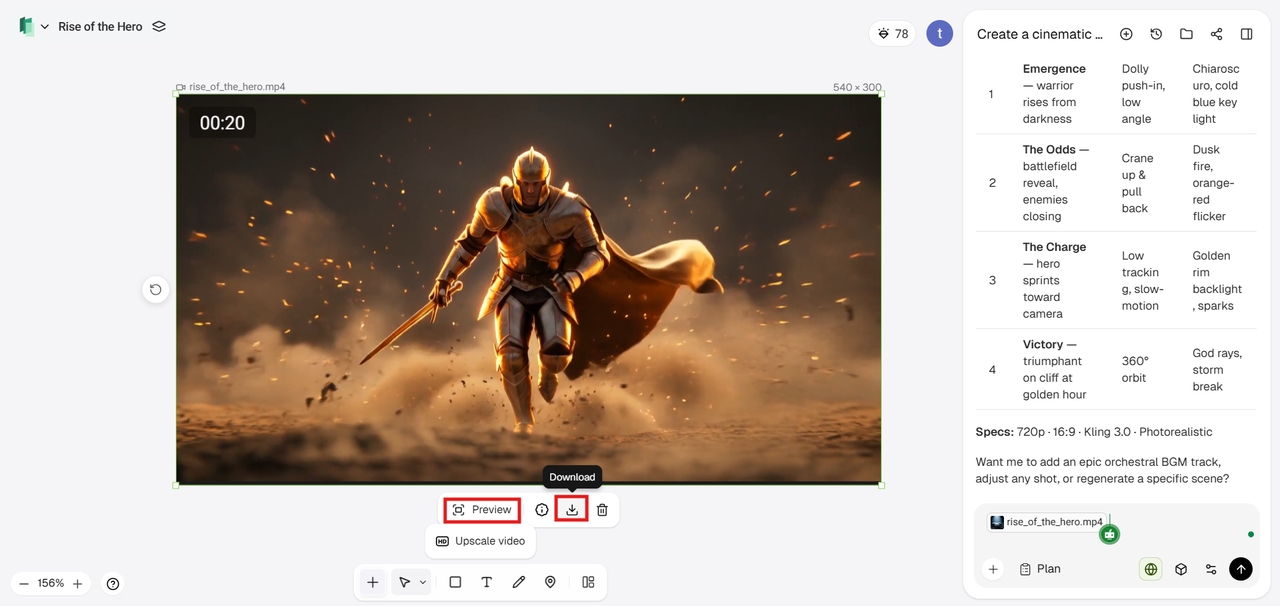
Task: Click the rise_of_the_hero.mp4 attachment chip
Action: (x=1047, y=522)
